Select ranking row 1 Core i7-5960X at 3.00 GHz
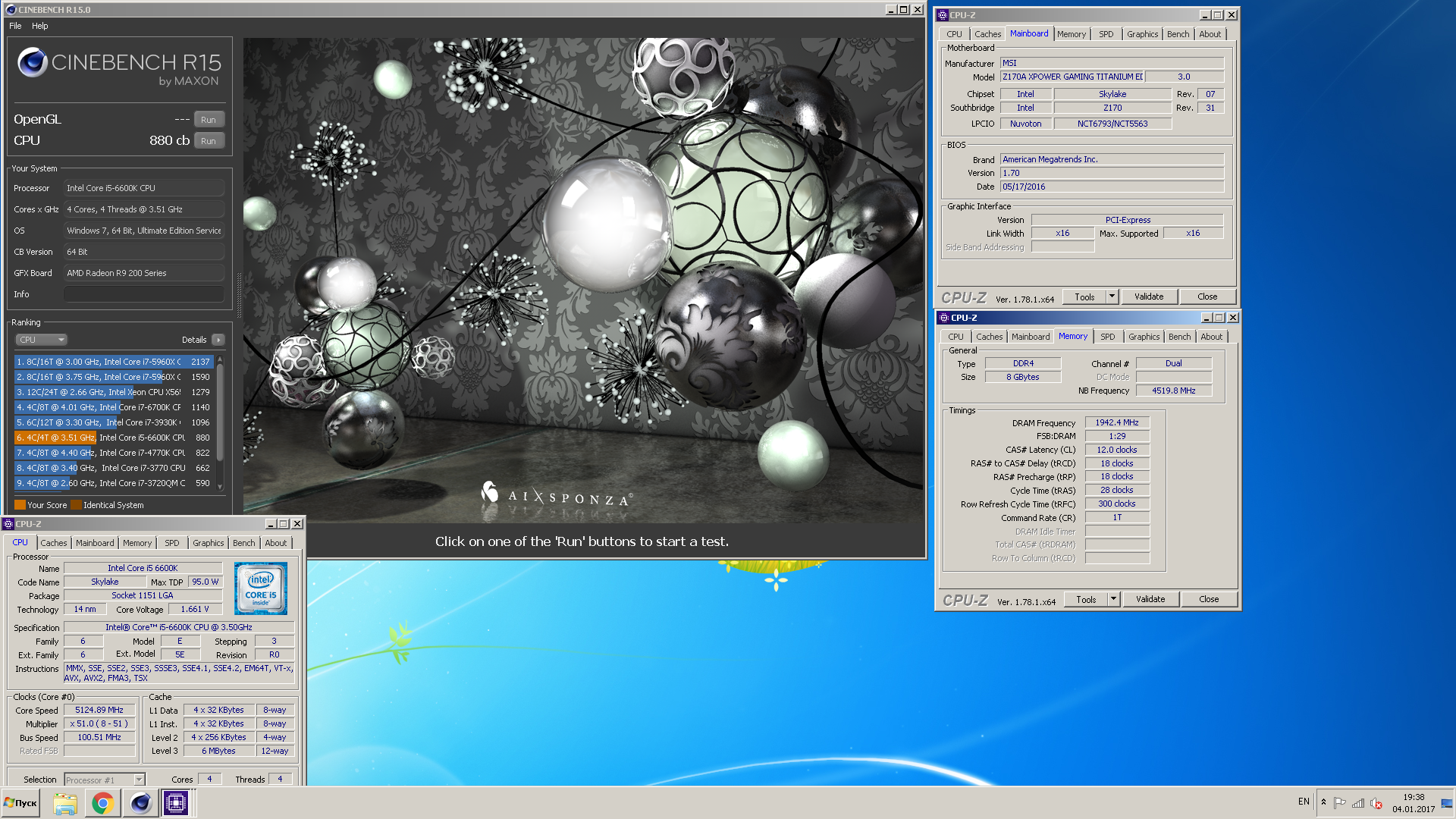 tap(114, 362)
